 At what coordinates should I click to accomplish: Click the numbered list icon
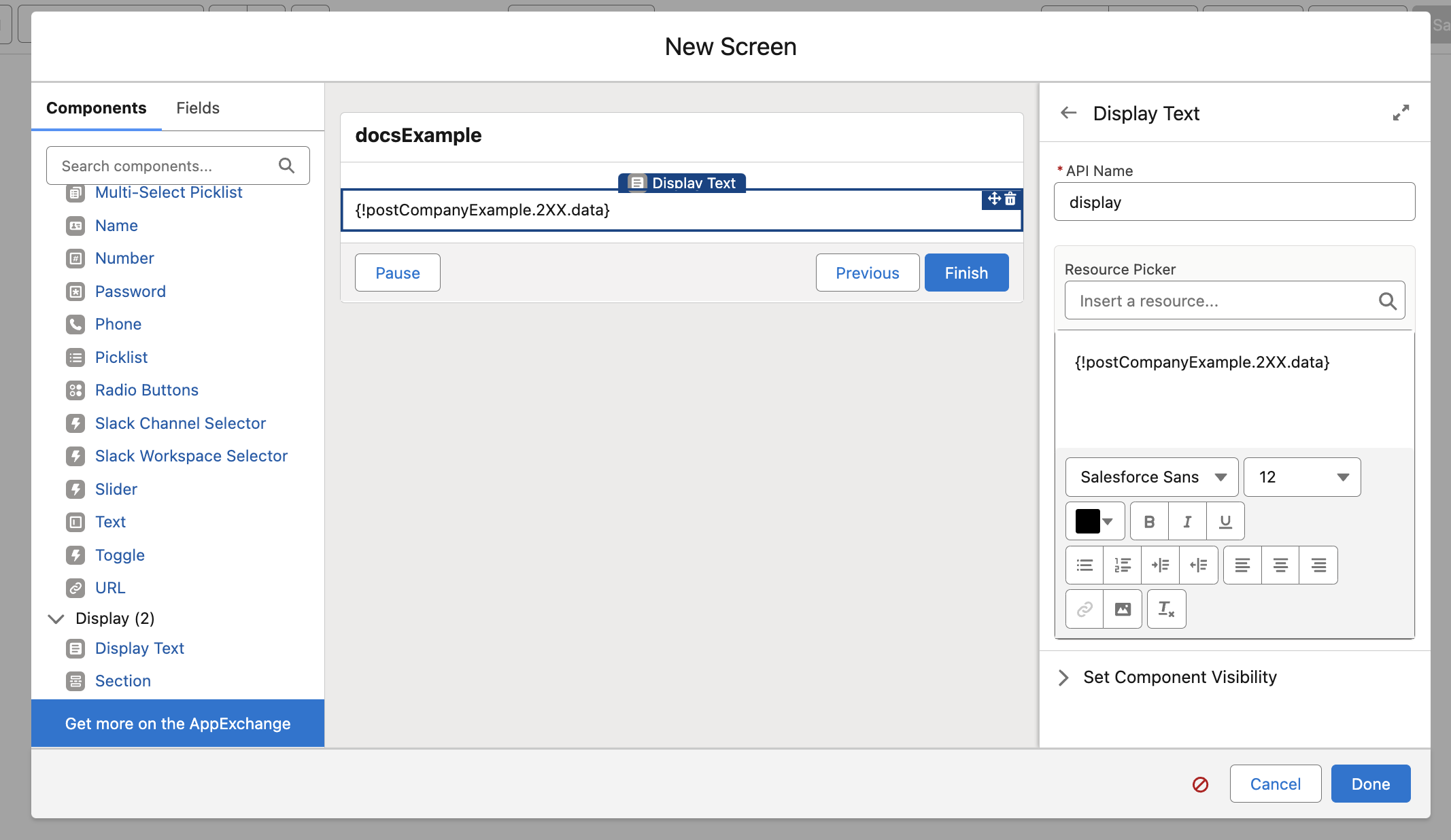(1123, 565)
